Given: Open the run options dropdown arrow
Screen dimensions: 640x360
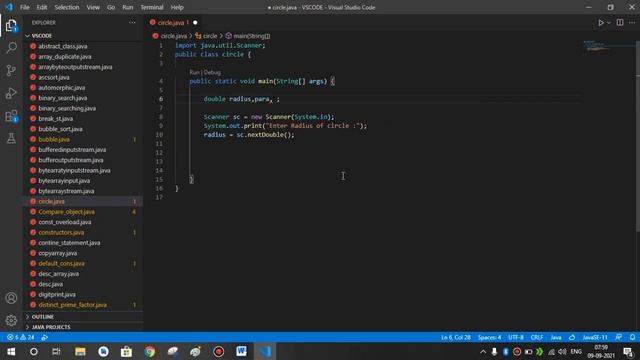Looking at the screenshot, I should point(609,23).
